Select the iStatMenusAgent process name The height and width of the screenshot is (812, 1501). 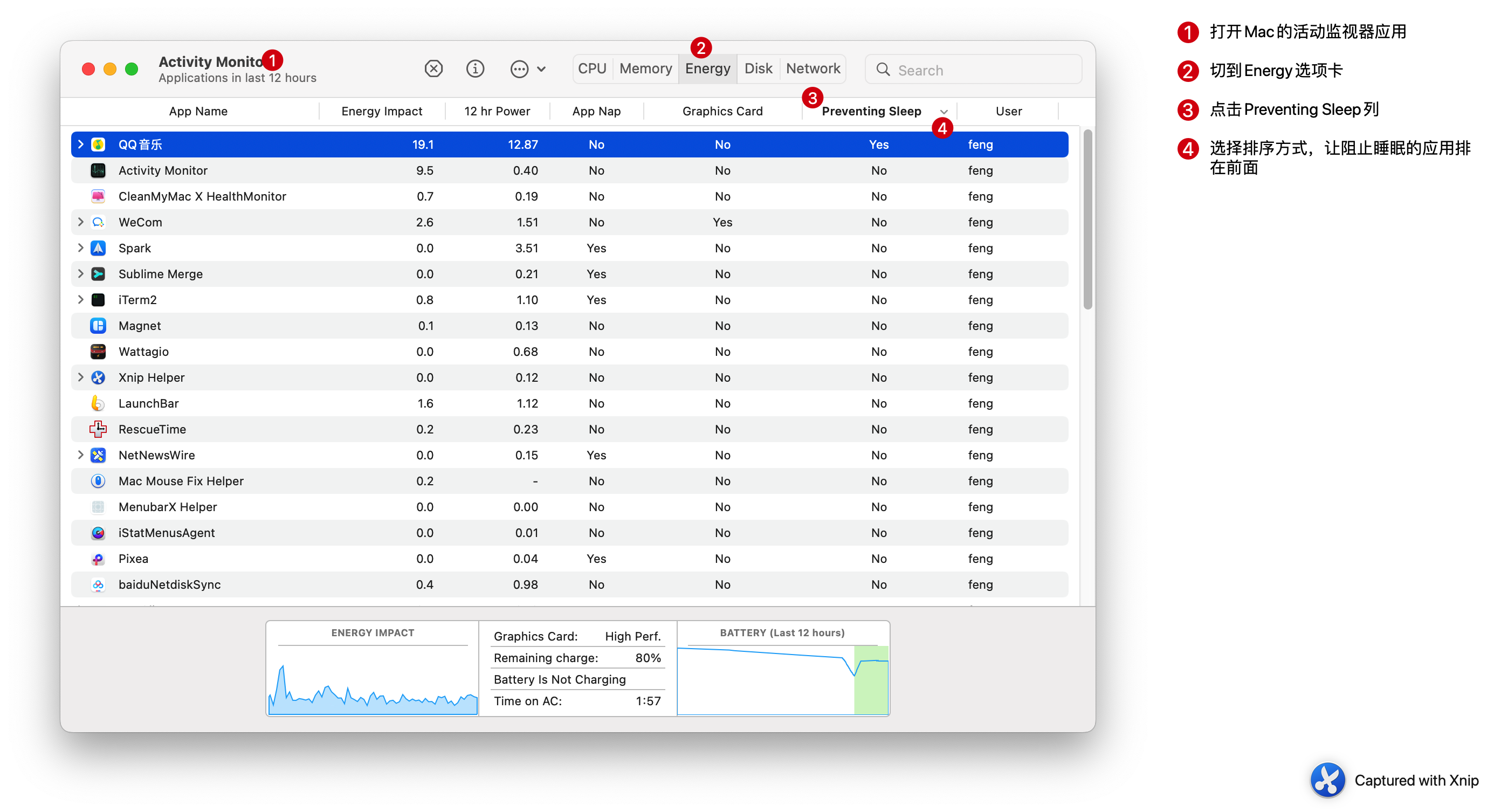(x=166, y=533)
